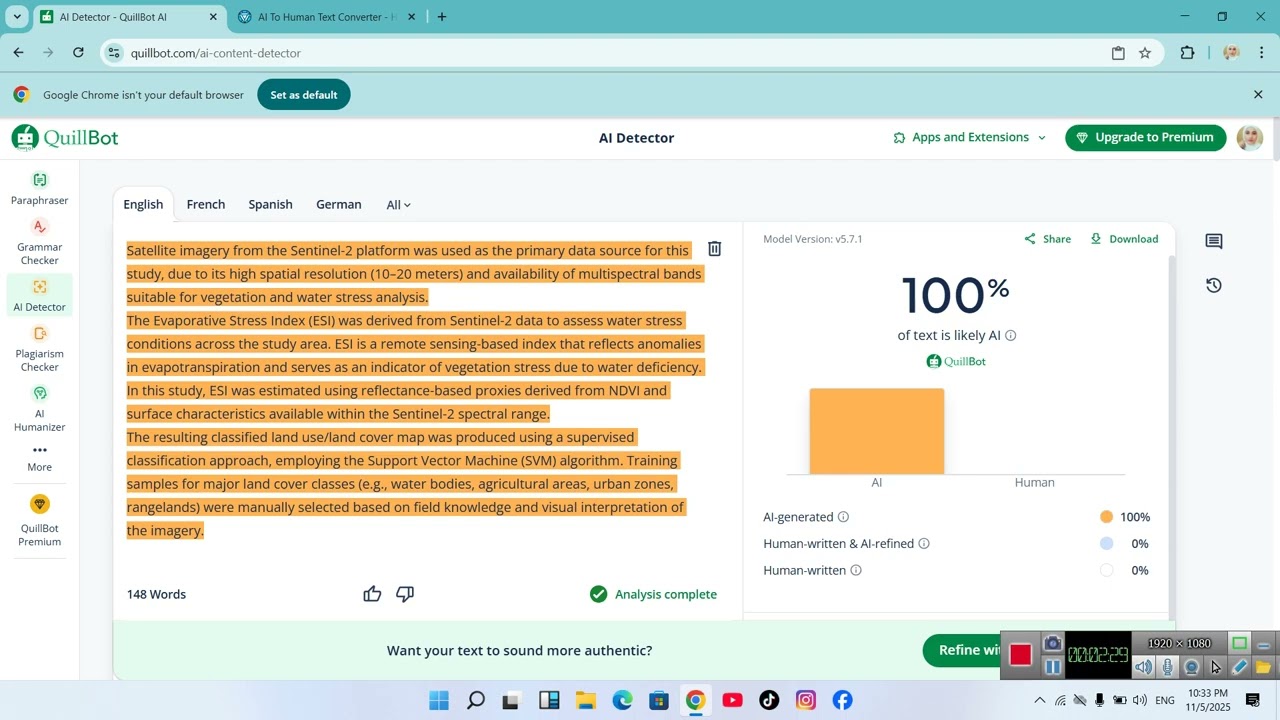
Task: Show info about 'of text is likely AI'
Action: click(x=1011, y=336)
